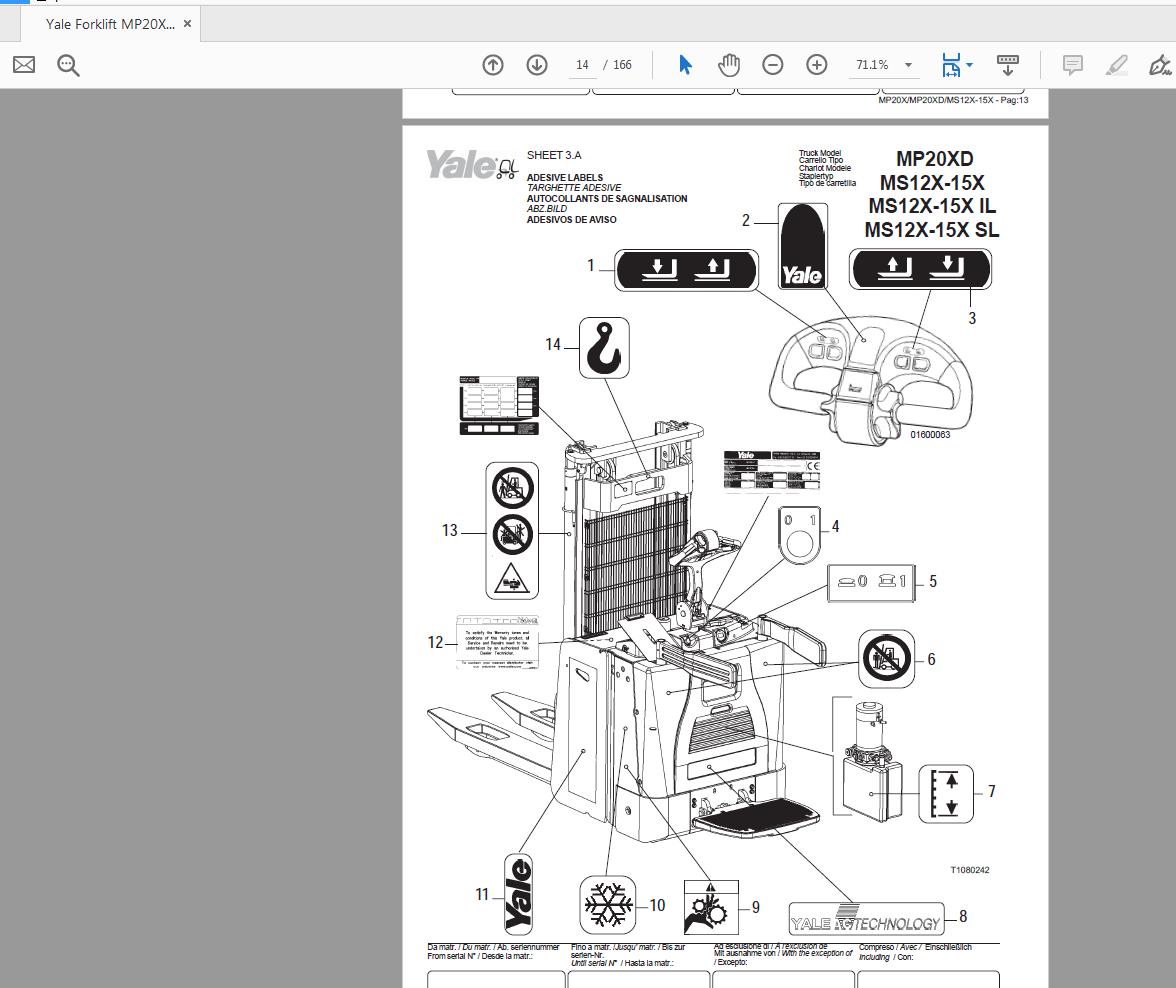The width and height of the screenshot is (1176, 988).
Task: Open the search tool
Action: point(67,64)
